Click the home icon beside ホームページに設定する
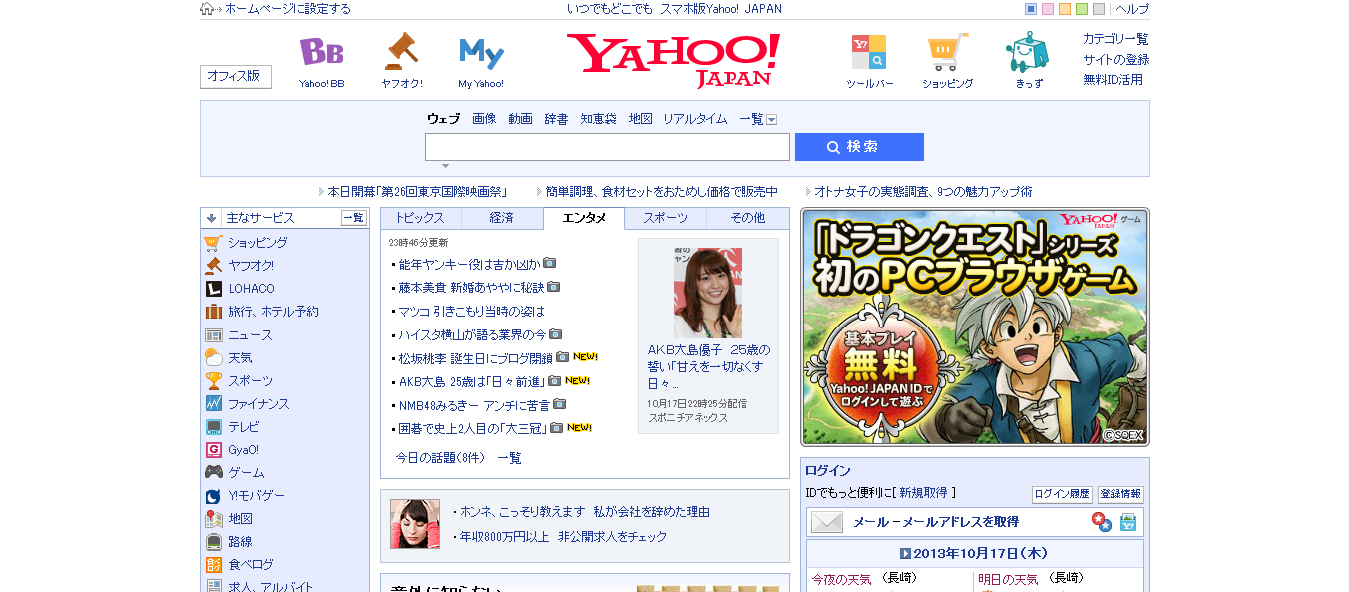 pos(207,9)
